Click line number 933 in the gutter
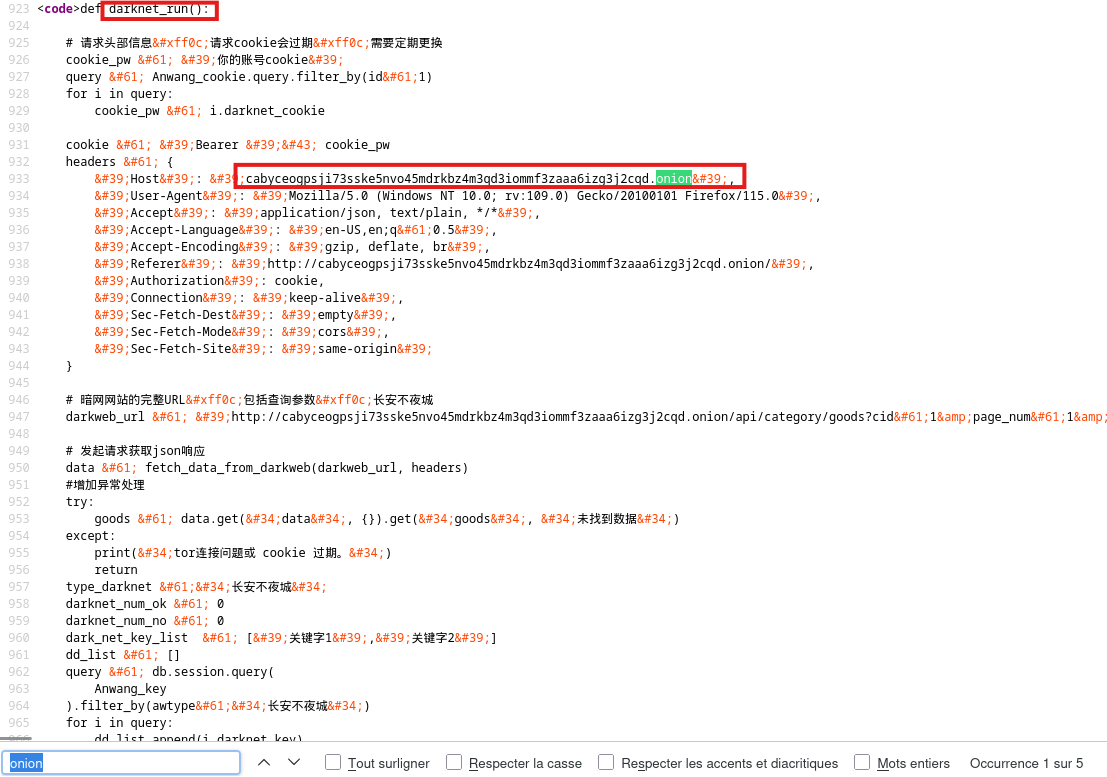This screenshot has width=1107, height=777. 18,179
